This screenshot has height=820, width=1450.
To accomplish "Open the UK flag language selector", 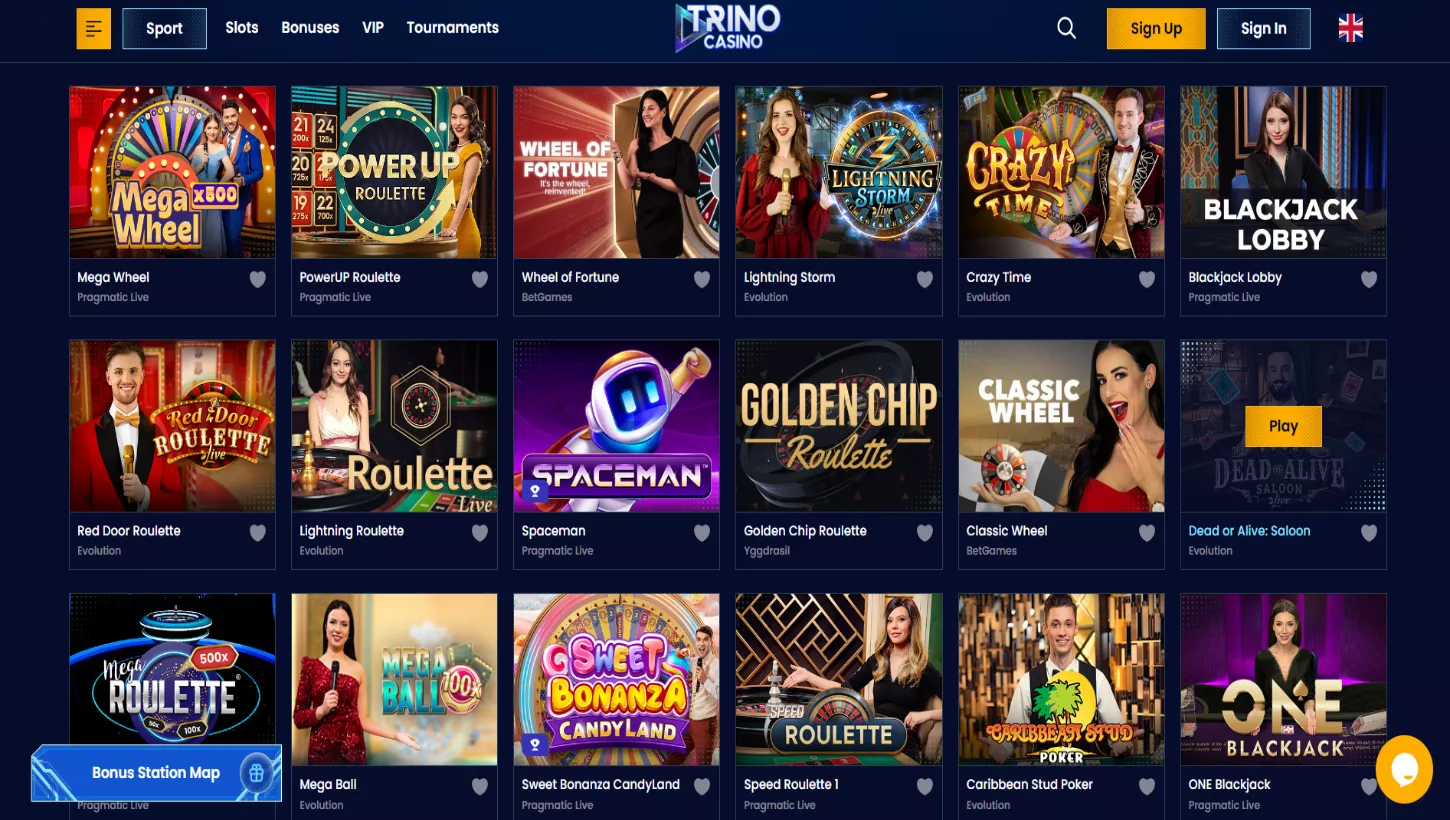I will tap(1351, 28).
